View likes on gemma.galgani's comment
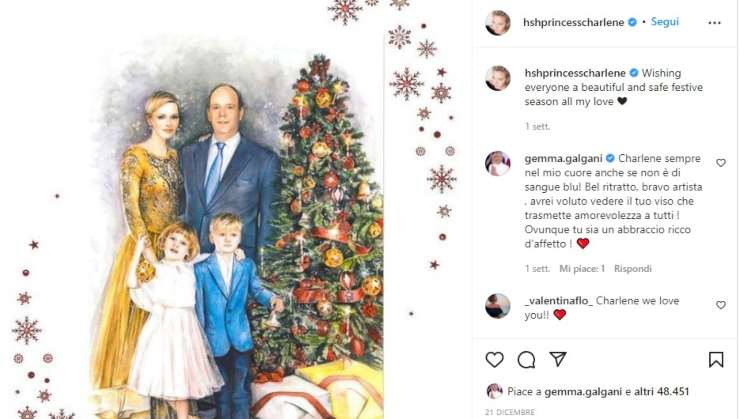This screenshot has width=740, height=419. point(582,268)
